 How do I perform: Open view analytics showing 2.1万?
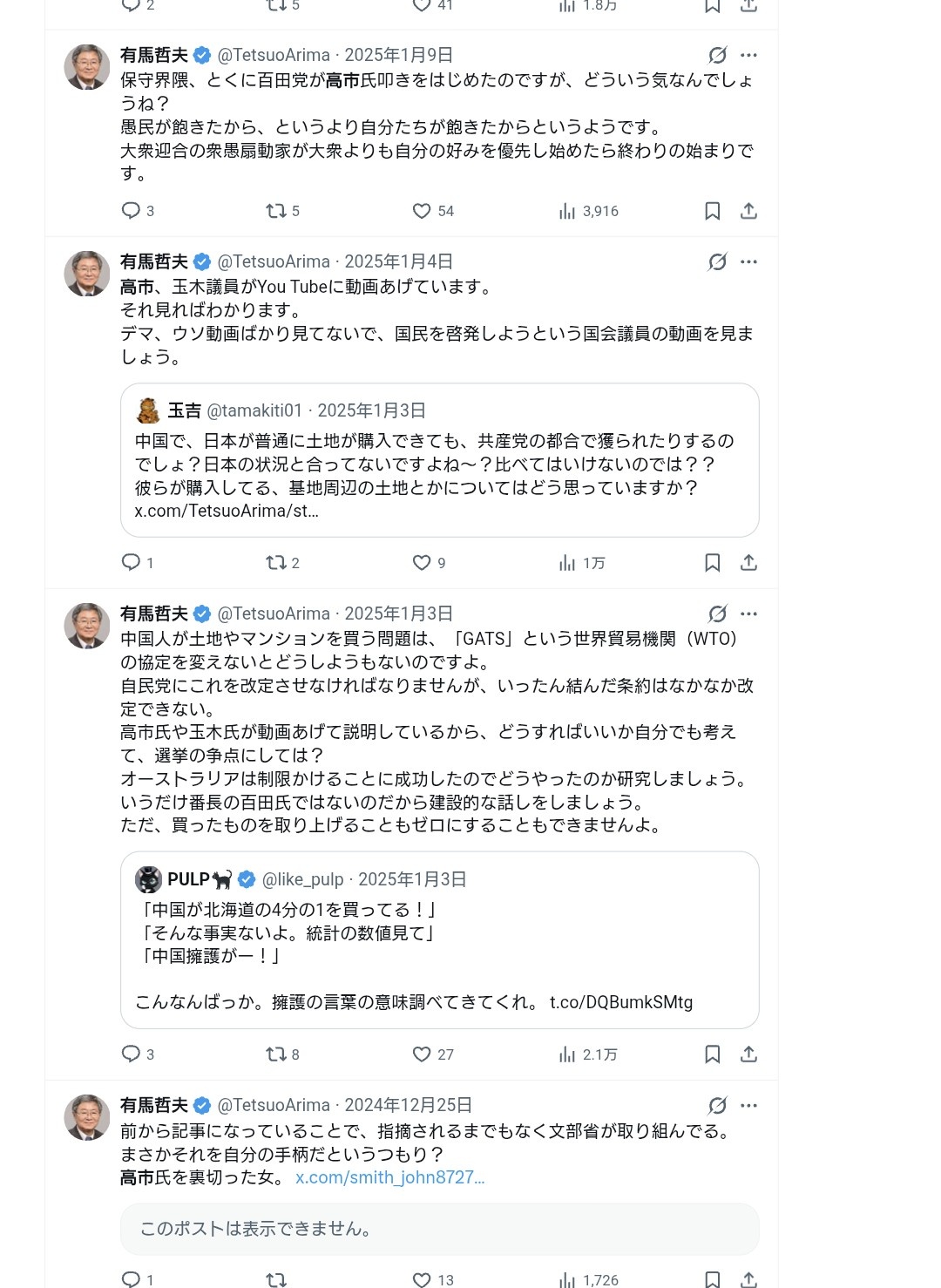588,1054
